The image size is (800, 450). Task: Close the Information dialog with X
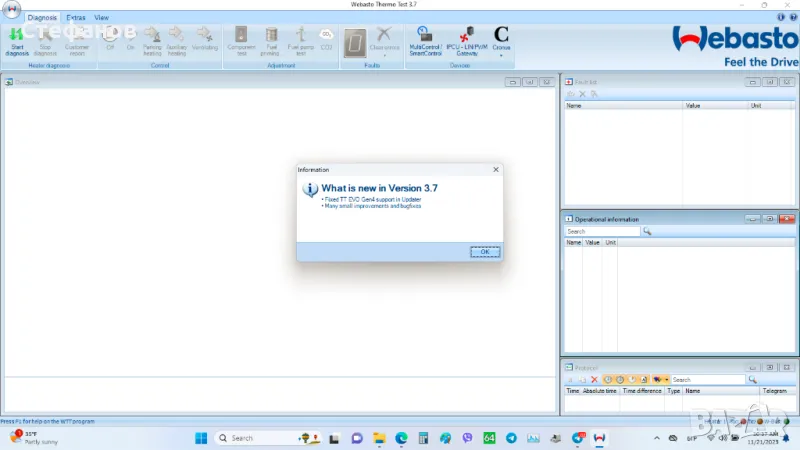click(x=495, y=169)
